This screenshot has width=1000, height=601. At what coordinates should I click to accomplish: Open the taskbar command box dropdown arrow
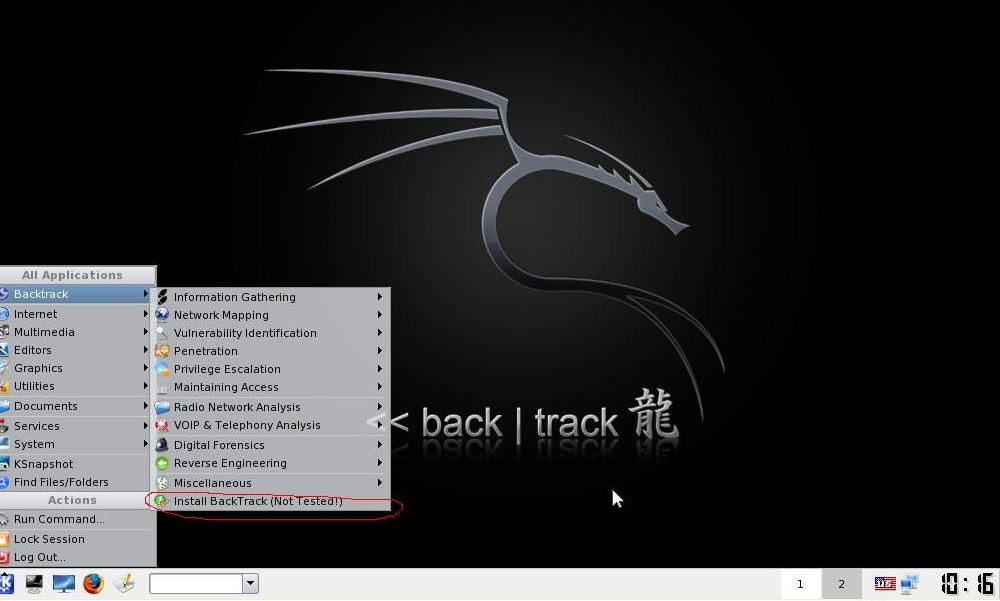click(x=251, y=583)
